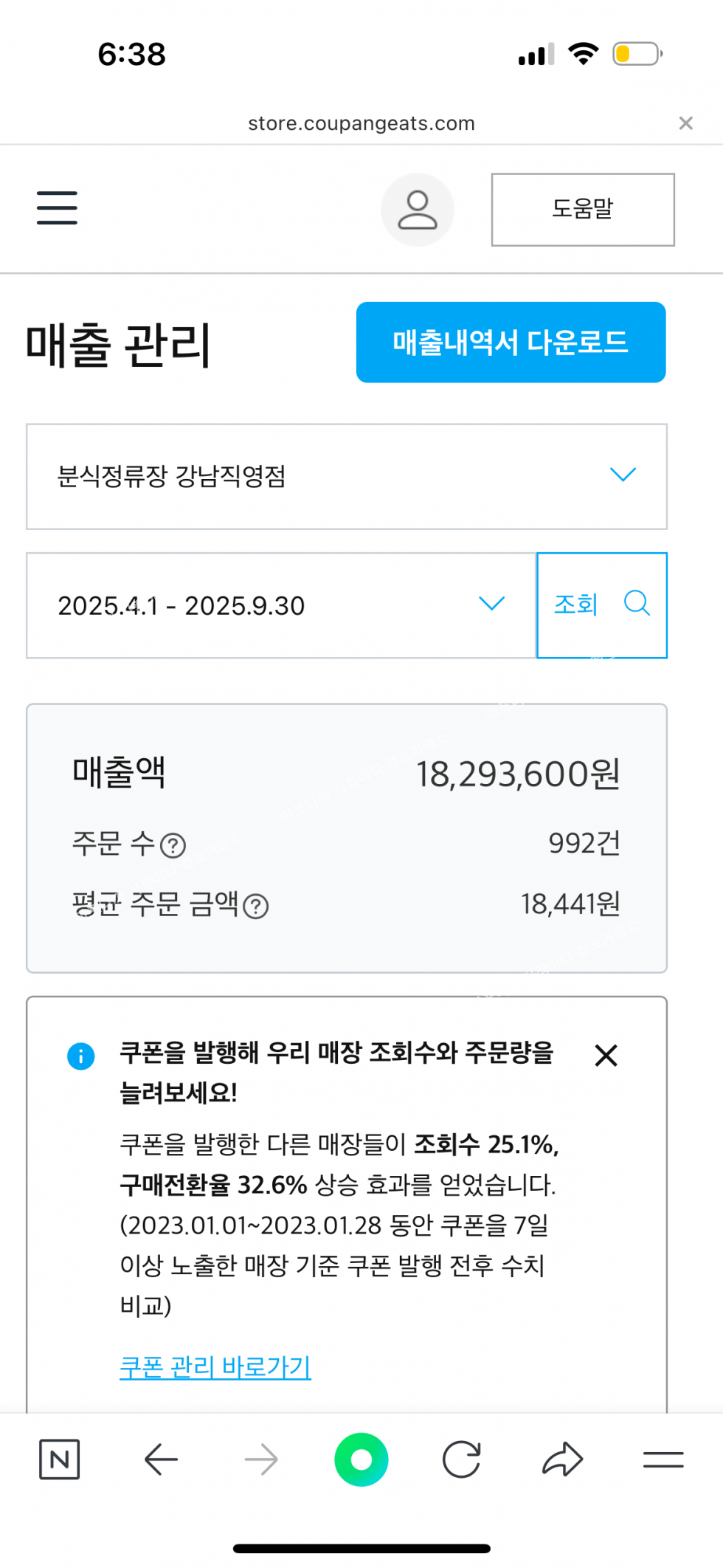Image resolution: width=723 pixels, height=1568 pixels.
Task: Dismiss the coupon promotion notice
Action: (x=606, y=1055)
